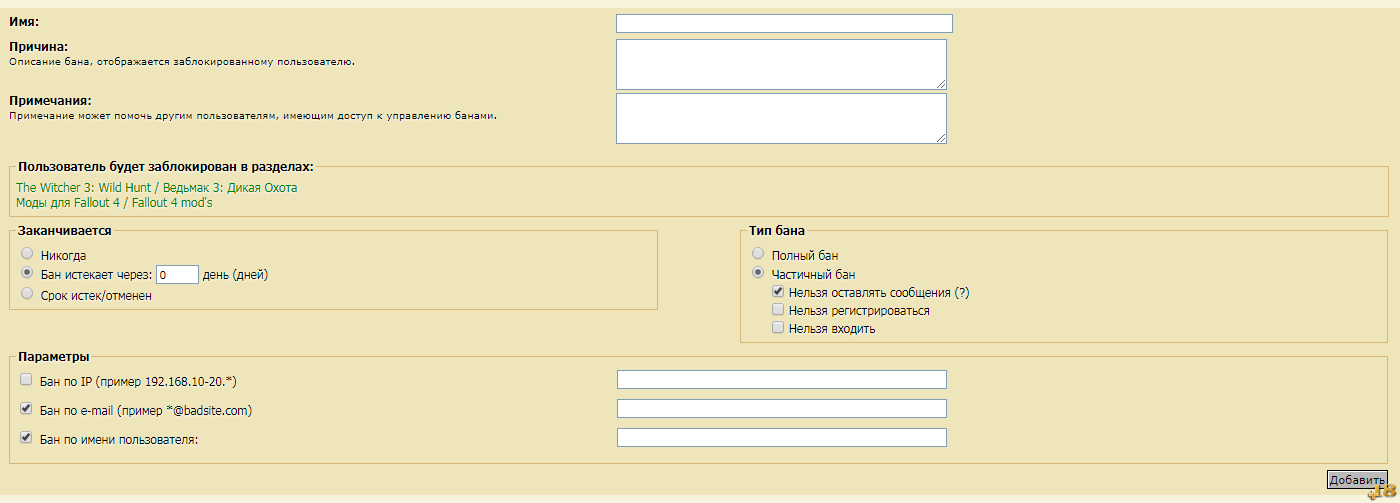1400x503 pixels.
Task: Click the Тип бана heading text
Action: tap(777, 230)
